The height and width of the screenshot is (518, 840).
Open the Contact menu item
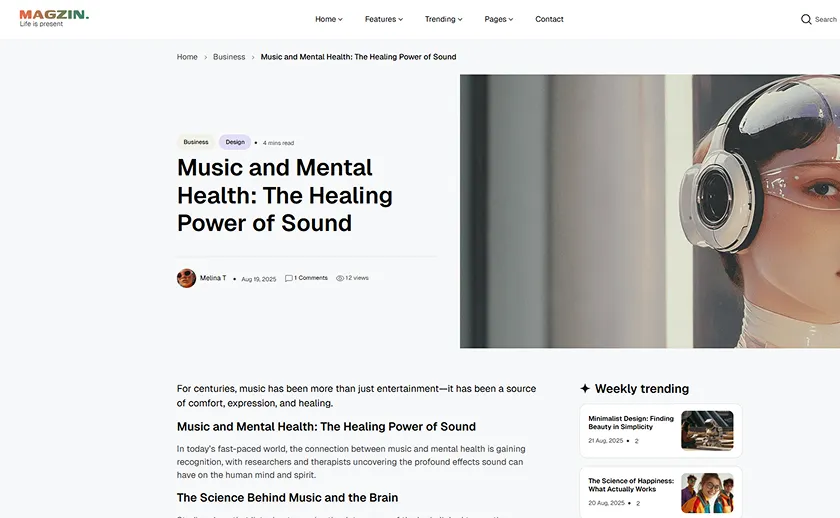pos(549,19)
